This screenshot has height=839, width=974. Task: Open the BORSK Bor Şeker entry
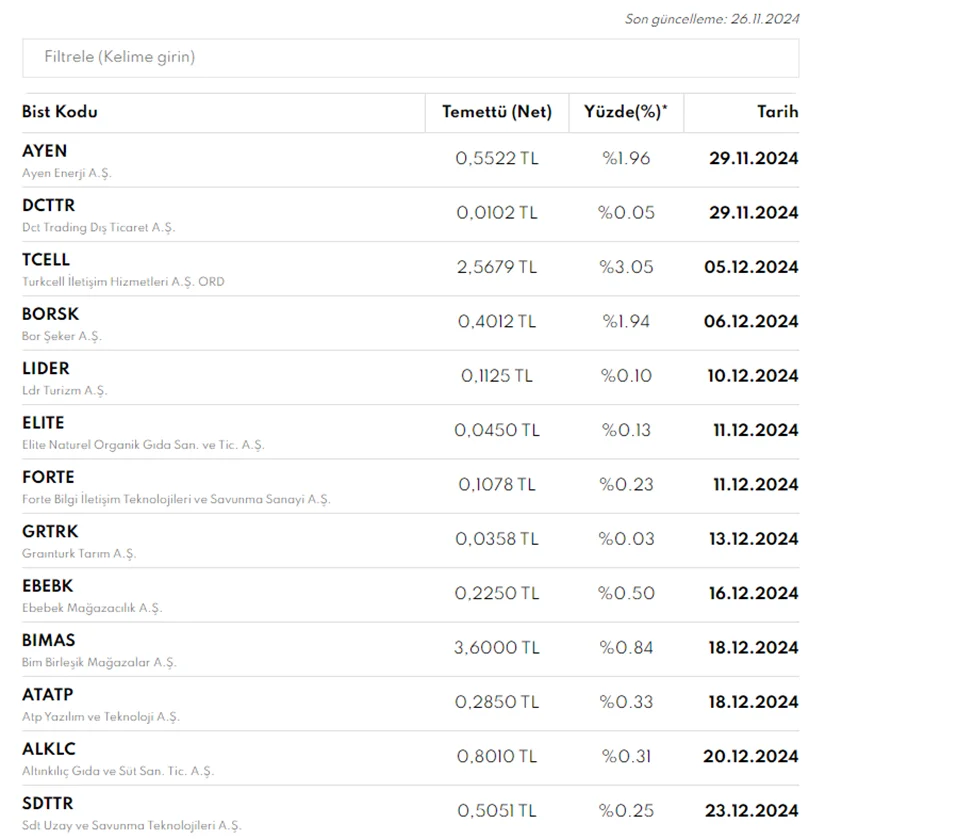point(50,314)
